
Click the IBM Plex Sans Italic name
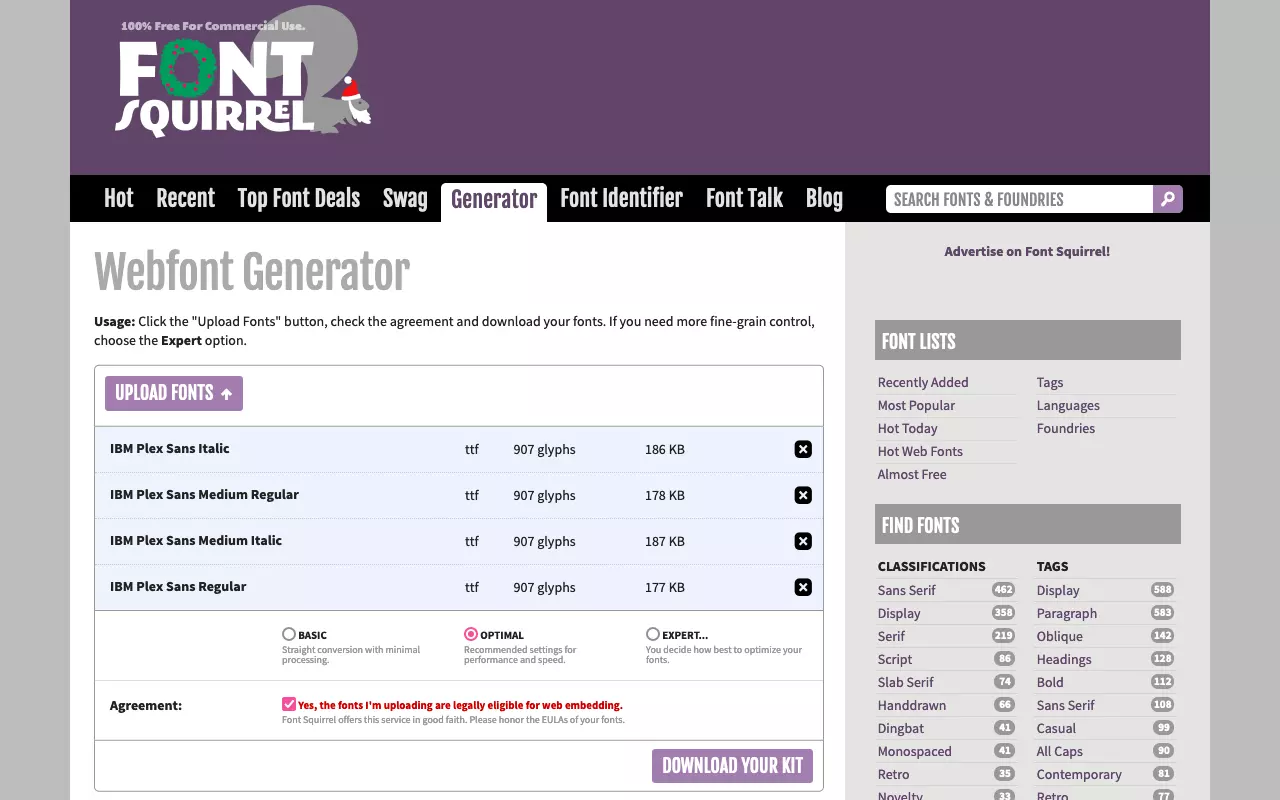[x=170, y=448]
